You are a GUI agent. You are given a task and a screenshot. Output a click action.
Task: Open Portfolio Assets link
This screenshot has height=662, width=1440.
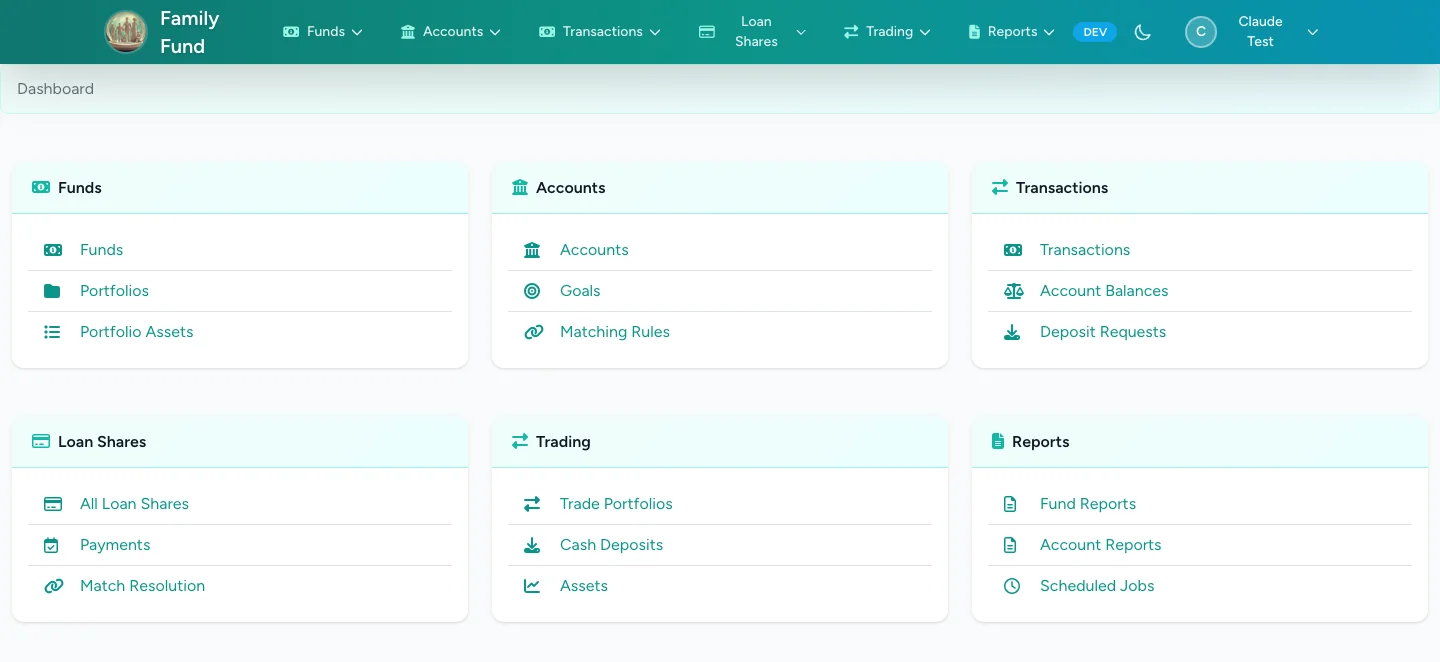point(137,332)
